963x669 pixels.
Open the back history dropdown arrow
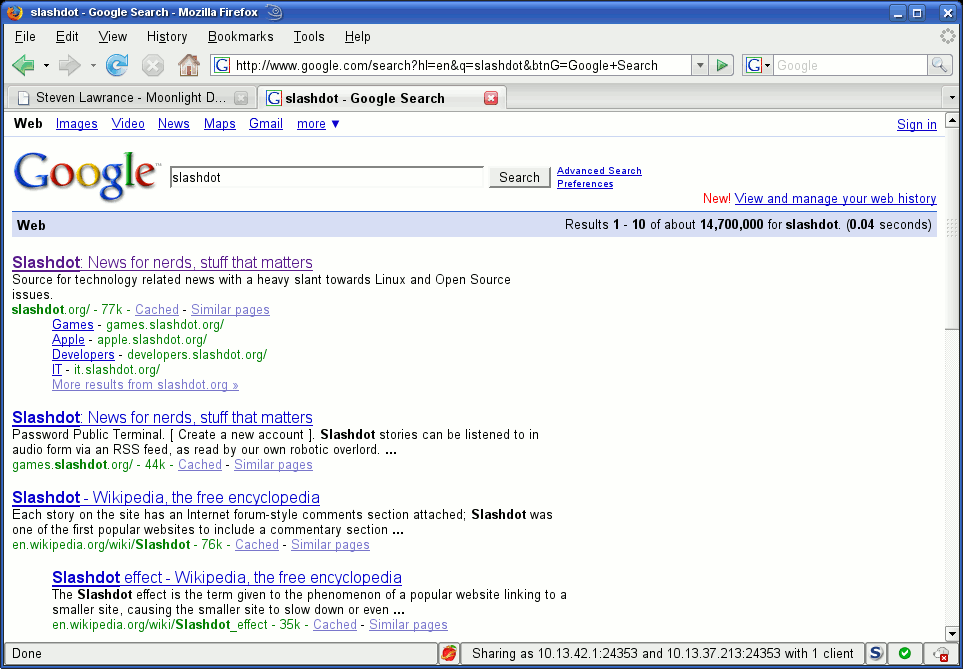click(x=46, y=65)
